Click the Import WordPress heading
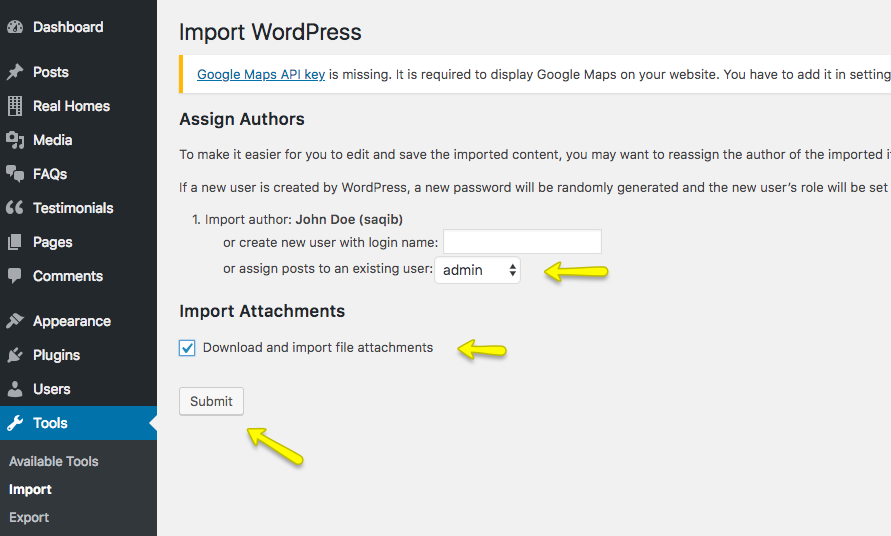This screenshot has width=891, height=536. pos(270,32)
